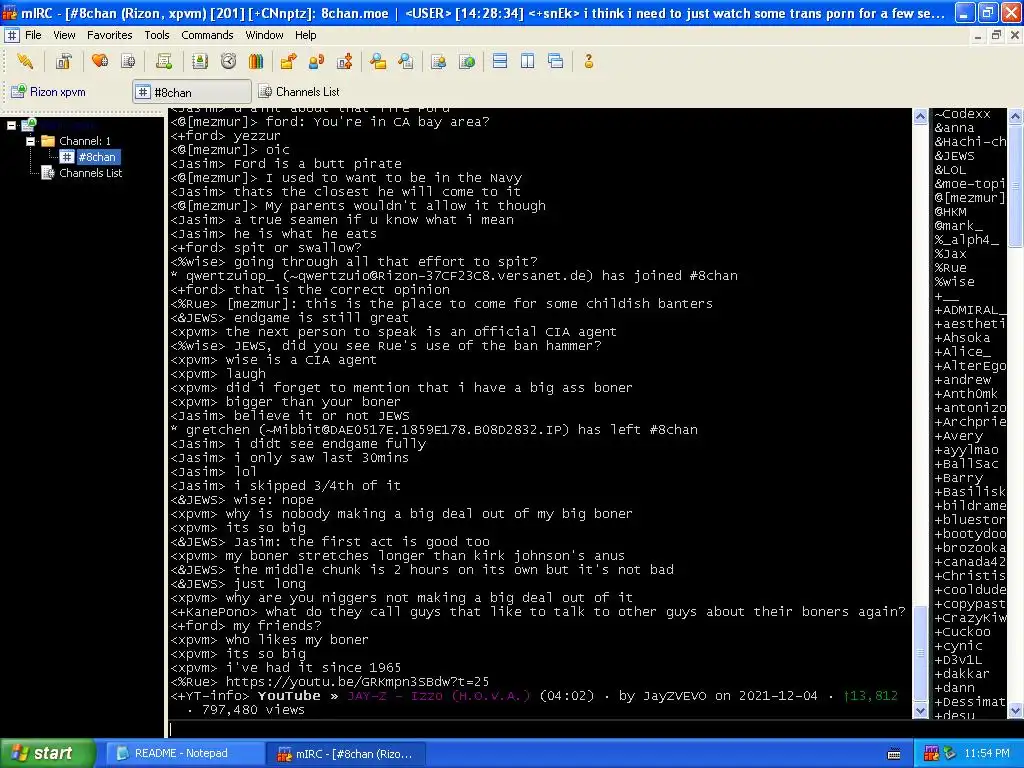The image size is (1024, 768).
Task: Collapse the server node in the treebar
Action: pos(11,125)
